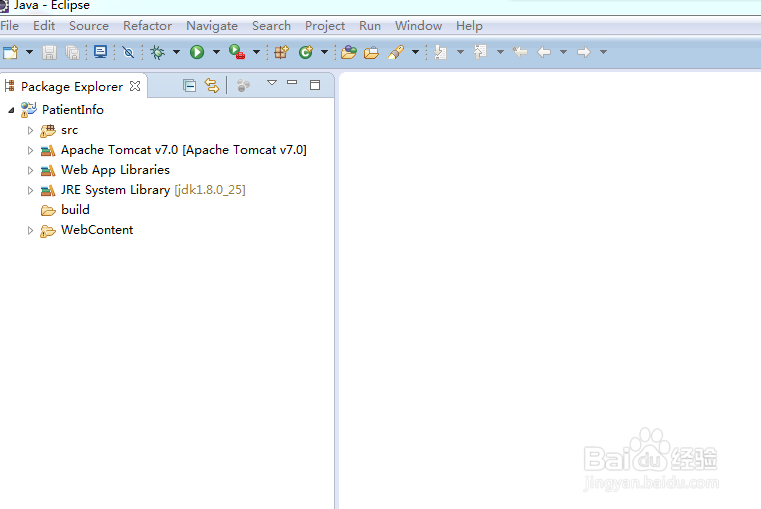Close the Package Explorer view
Viewport: 761px width, 509px height.
pos(135,86)
